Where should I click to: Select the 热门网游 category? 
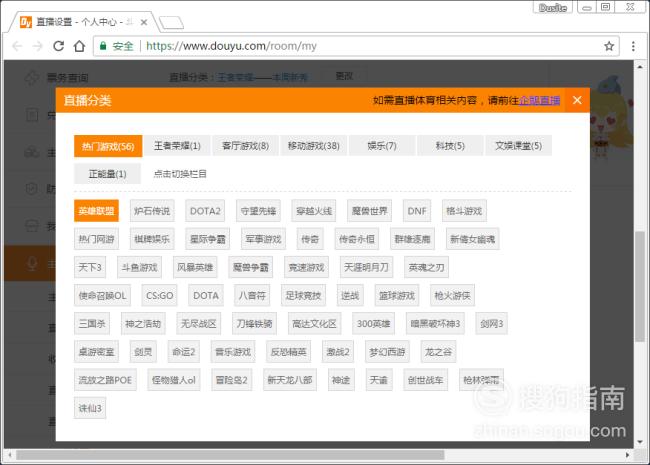pos(96,239)
